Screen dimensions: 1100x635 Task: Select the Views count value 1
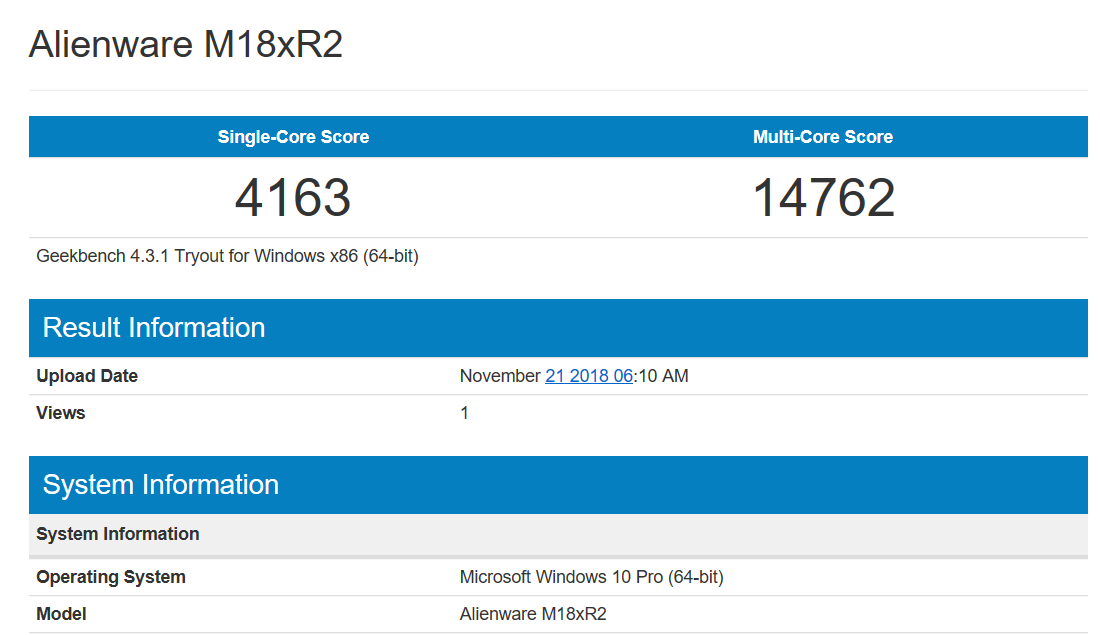pos(464,413)
